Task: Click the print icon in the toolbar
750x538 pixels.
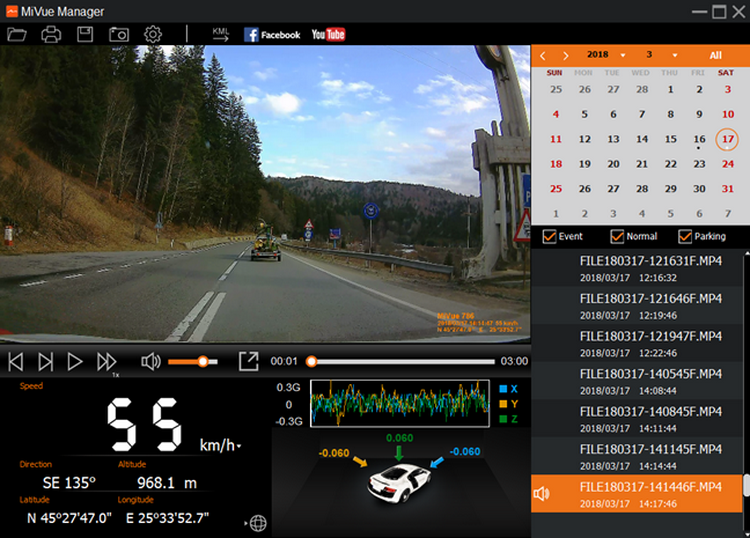Action: (x=51, y=34)
